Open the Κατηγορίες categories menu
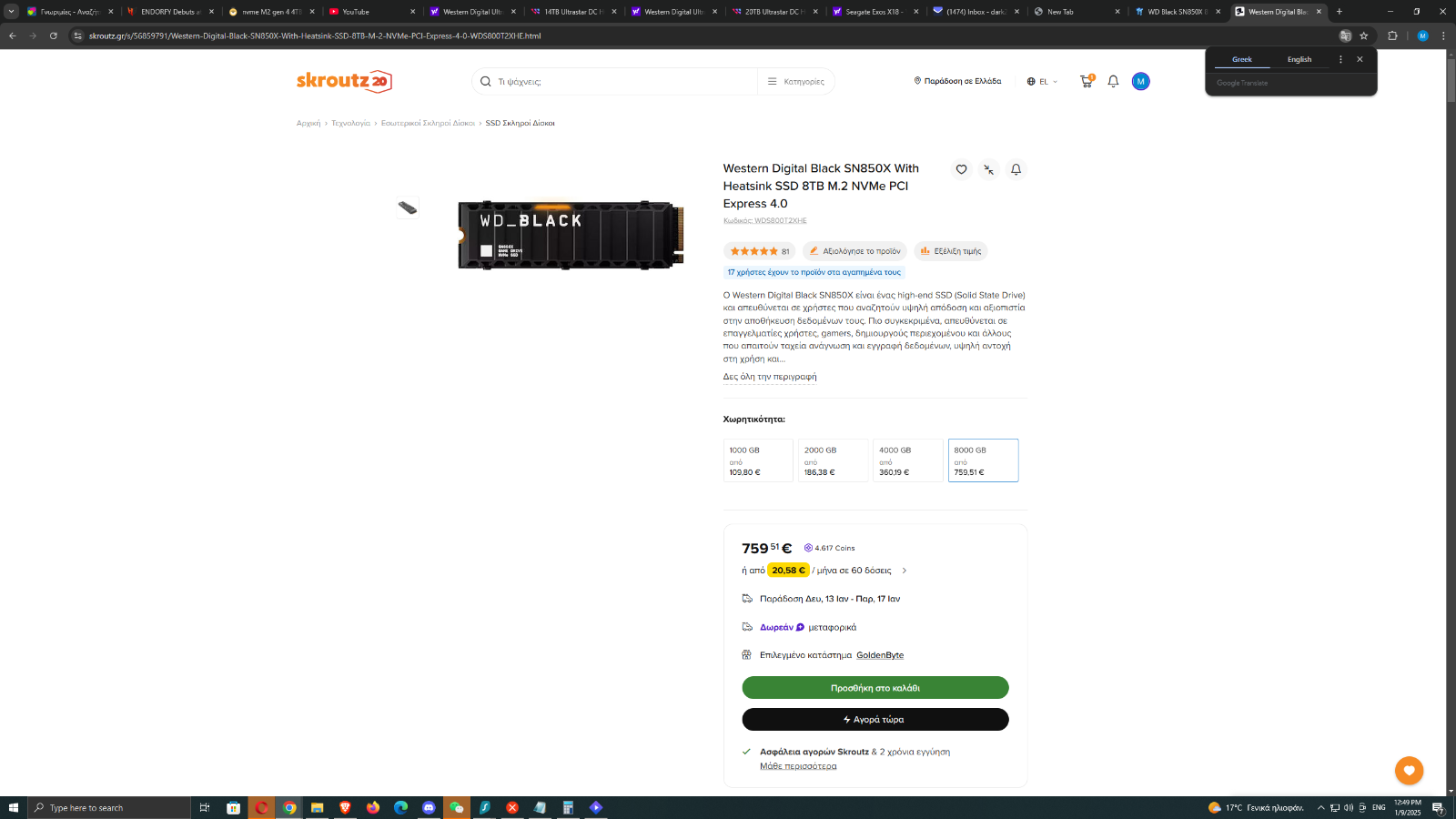Image resolution: width=1456 pixels, height=819 pixels. 795,81
